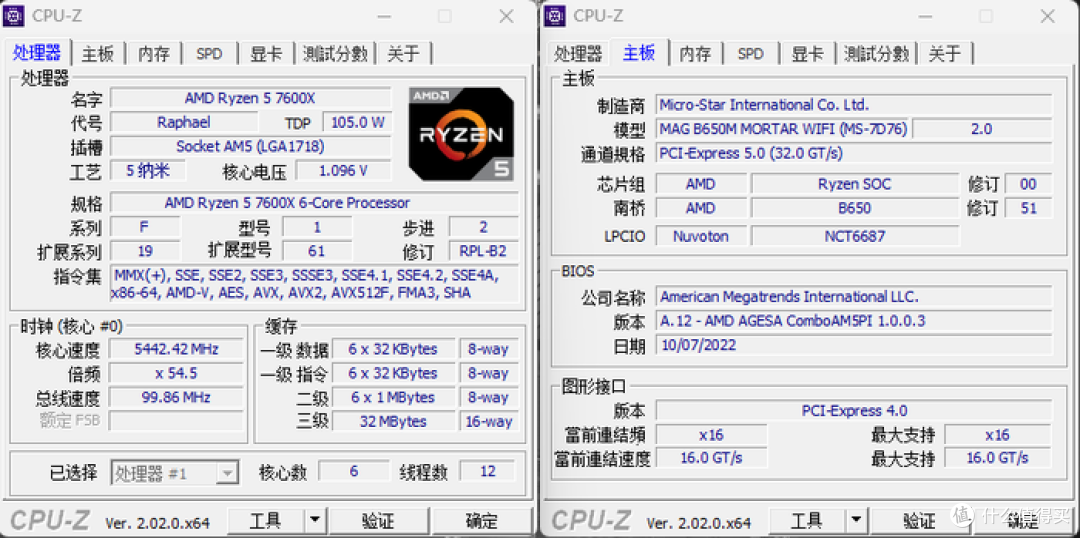Open 关于 tab in left CPU-Z window

click(x=404, y=54)
